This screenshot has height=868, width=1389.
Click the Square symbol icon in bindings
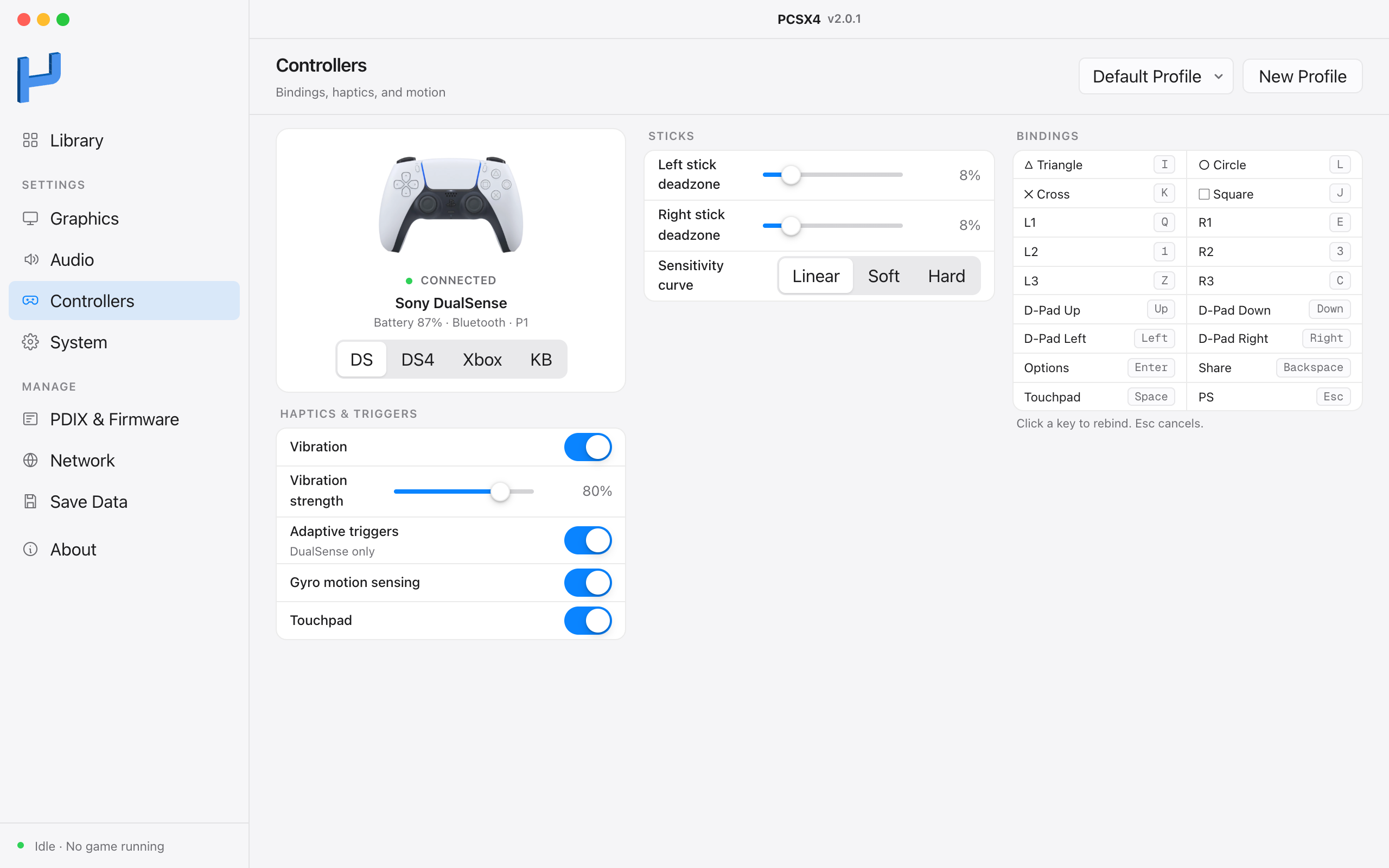point(1203,194)
